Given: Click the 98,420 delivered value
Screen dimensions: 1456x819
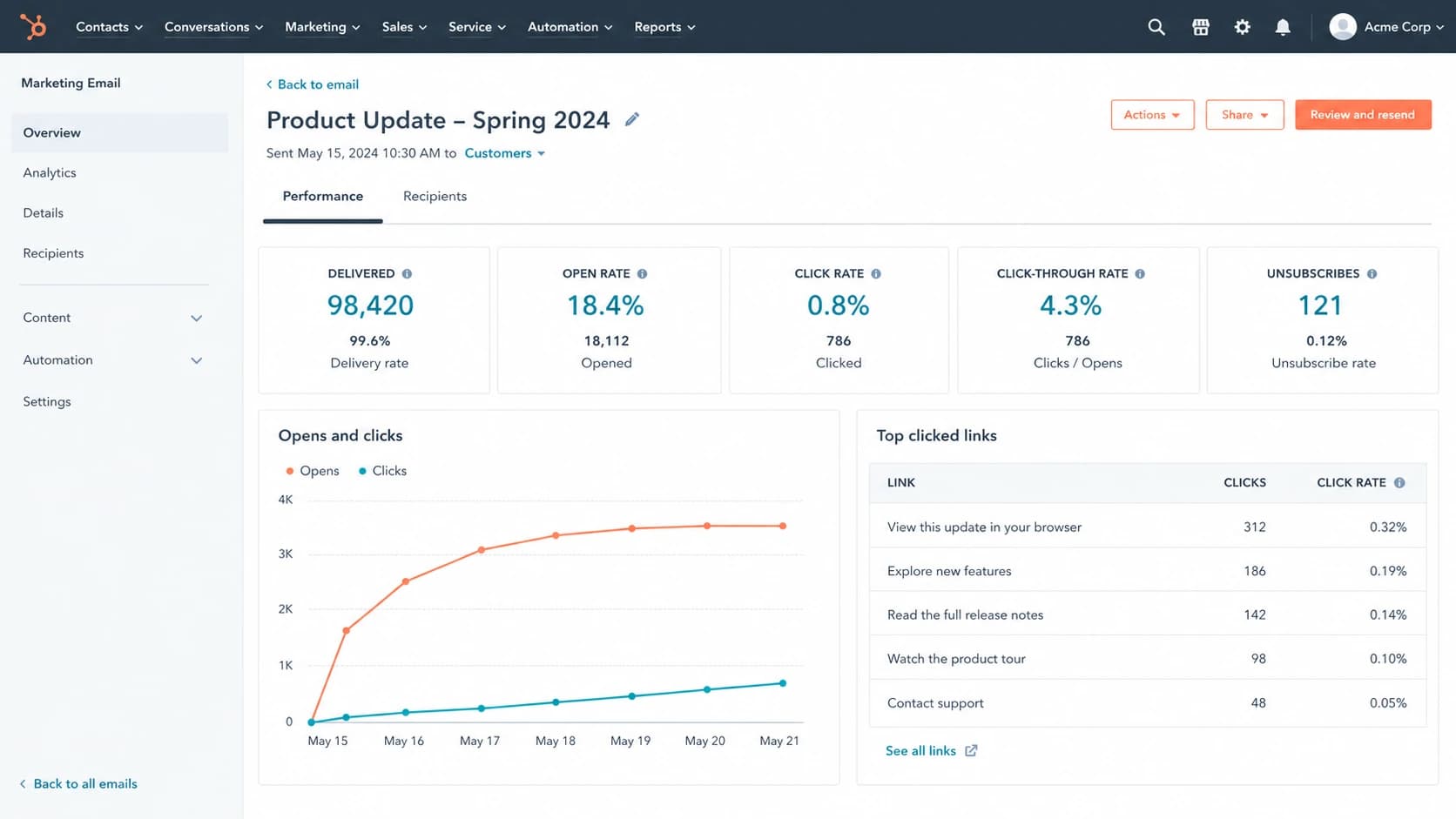Looking at the screenshot, I should point(370,305).
